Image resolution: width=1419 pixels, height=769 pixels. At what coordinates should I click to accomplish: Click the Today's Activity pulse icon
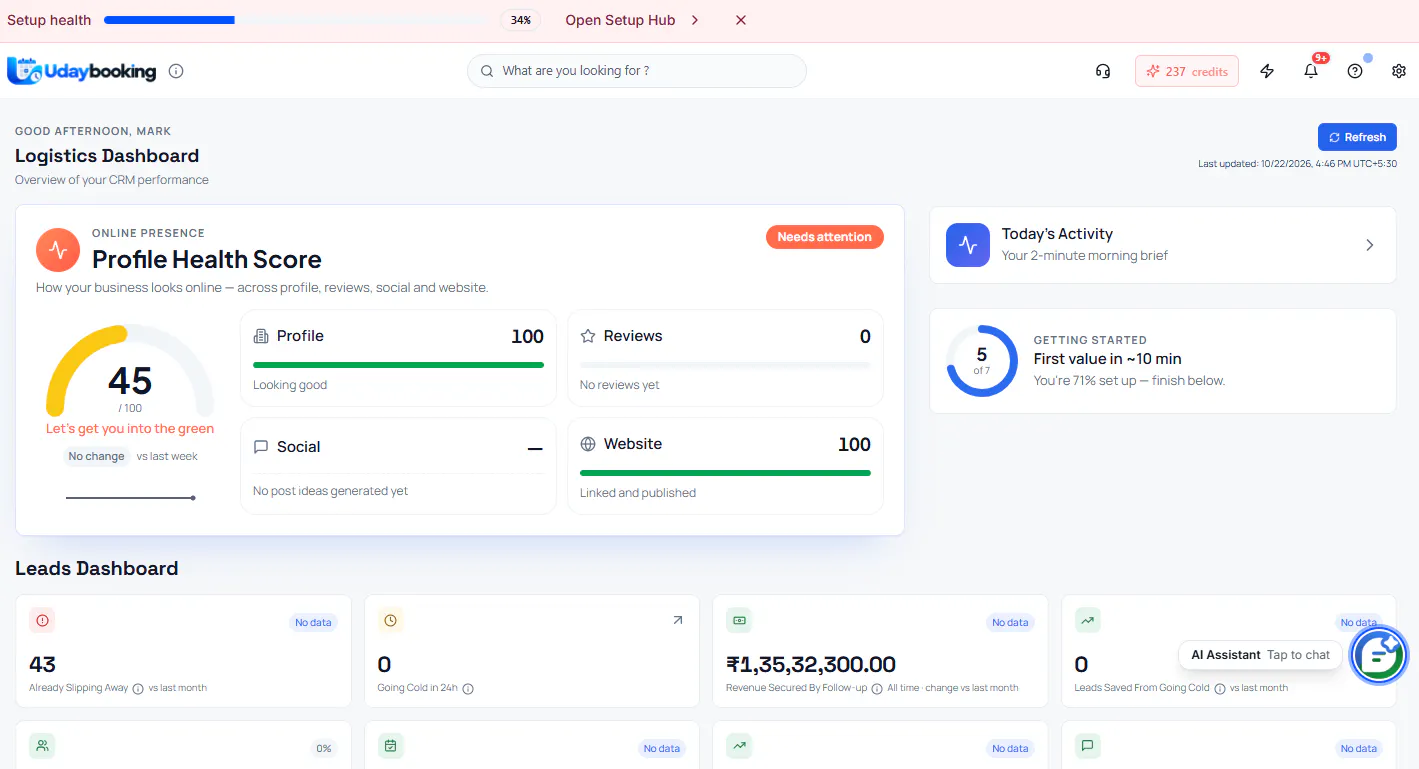pyautogui.click(x=968, y=245)
